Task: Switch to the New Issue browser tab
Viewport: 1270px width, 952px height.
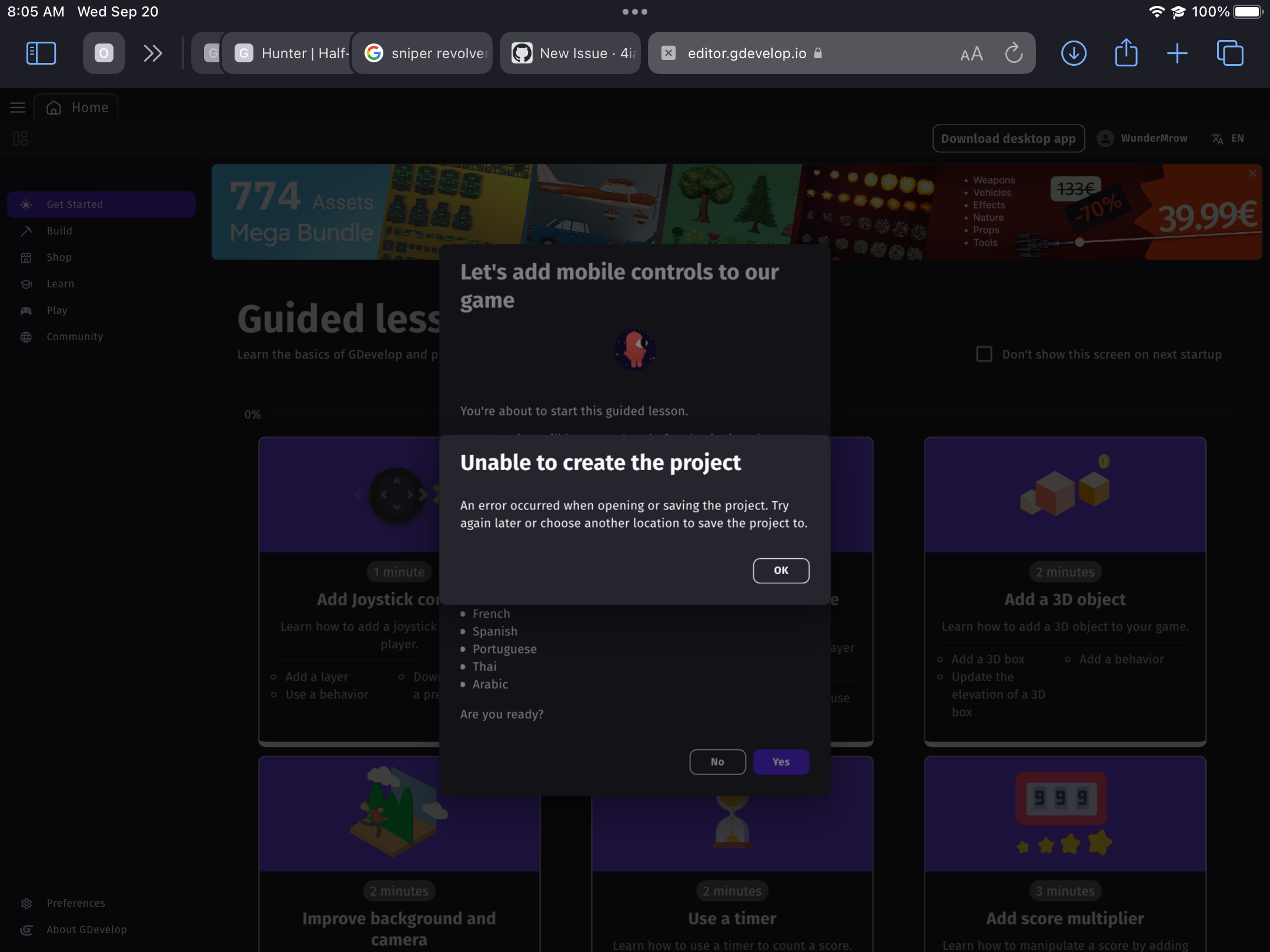Action: (x=569, y=53)
